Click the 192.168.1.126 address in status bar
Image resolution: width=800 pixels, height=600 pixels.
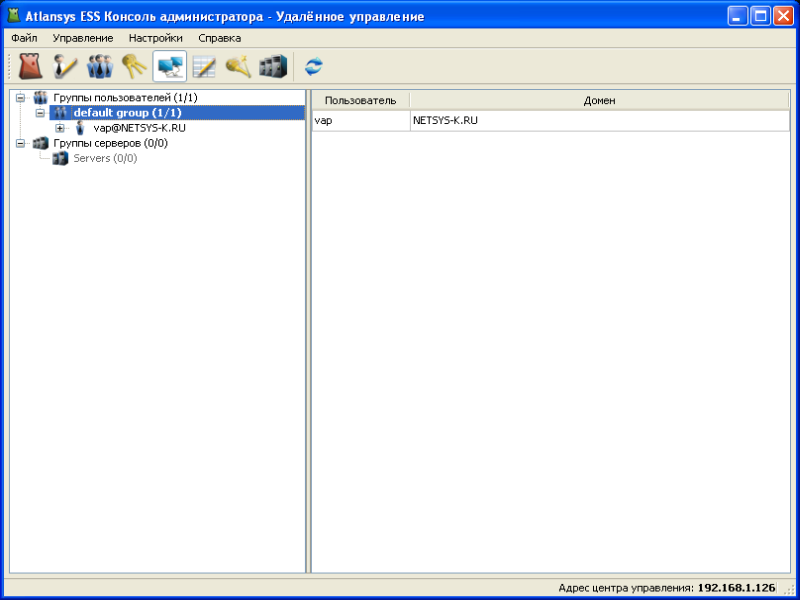coord(736,587)
